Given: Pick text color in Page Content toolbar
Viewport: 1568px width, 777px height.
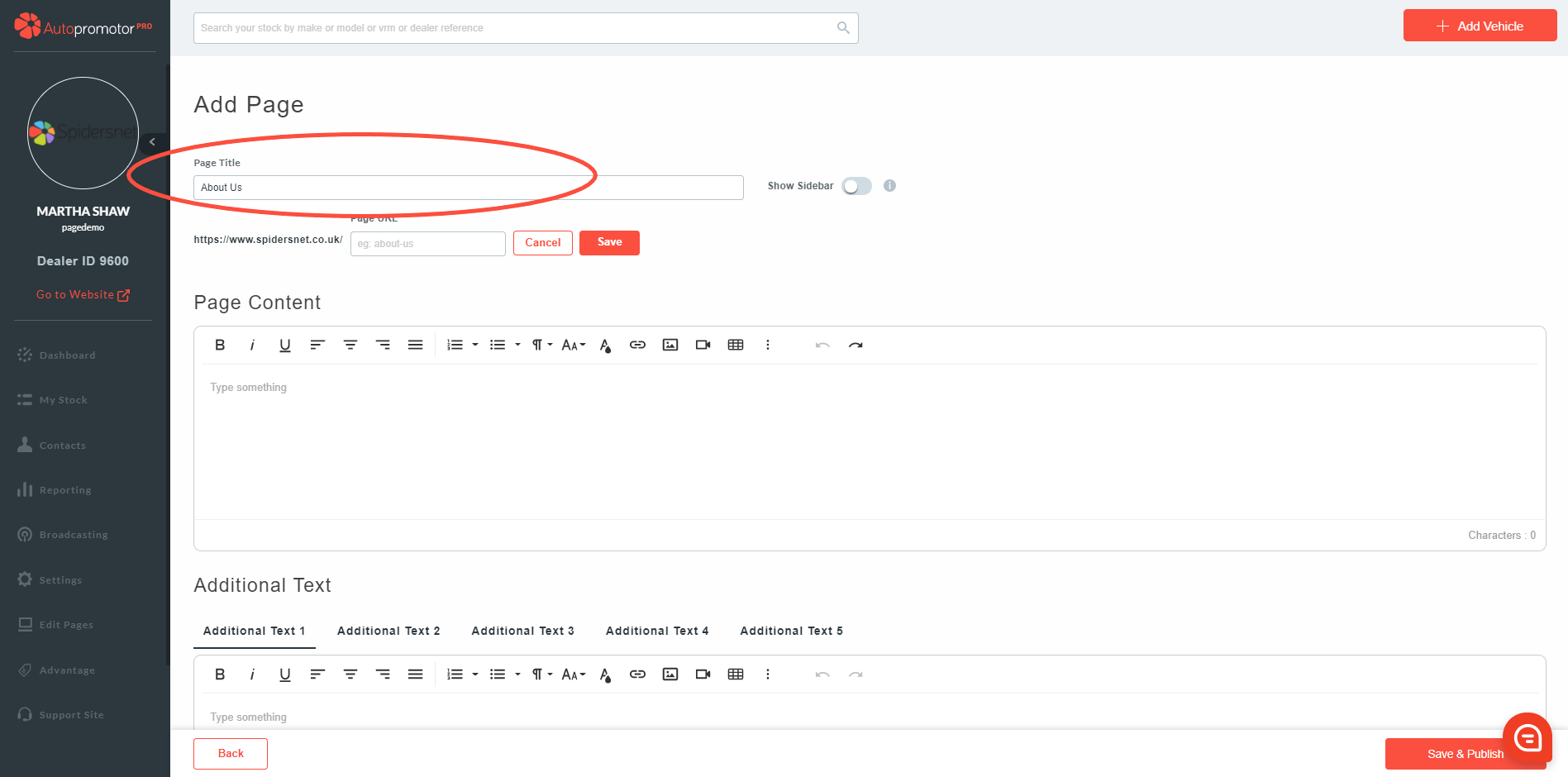Looking at the screenshot, I should pyautogui.click(x=605, y=345).
